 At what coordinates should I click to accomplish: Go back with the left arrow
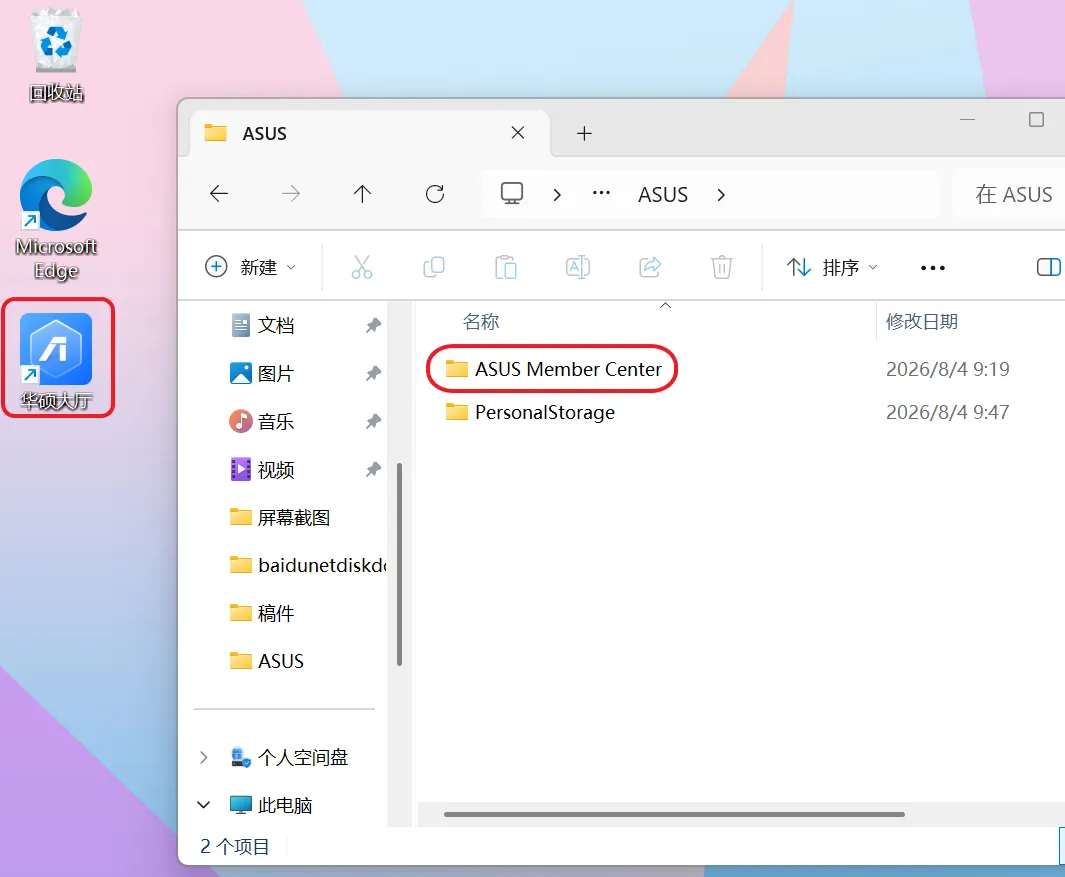pyautogui.click(x=219, y=194)
